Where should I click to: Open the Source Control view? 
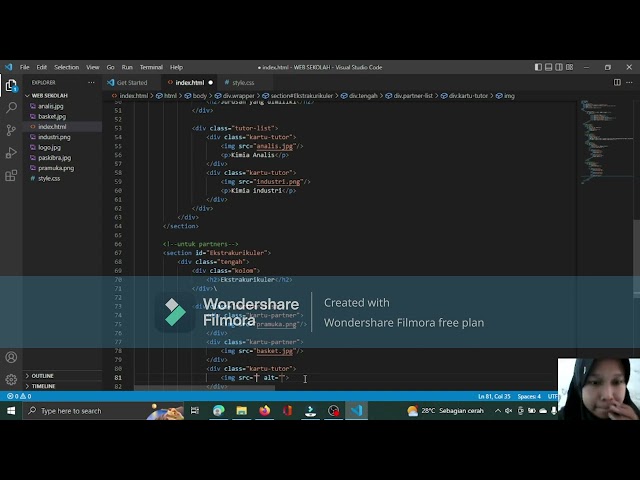coord(11,130)
